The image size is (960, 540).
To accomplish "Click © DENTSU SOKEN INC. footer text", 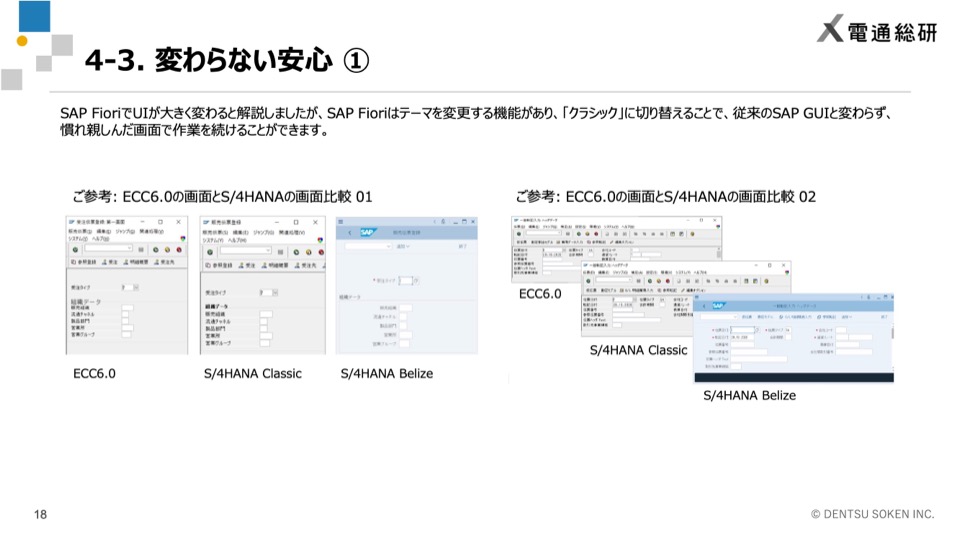I will coord(872,514).
